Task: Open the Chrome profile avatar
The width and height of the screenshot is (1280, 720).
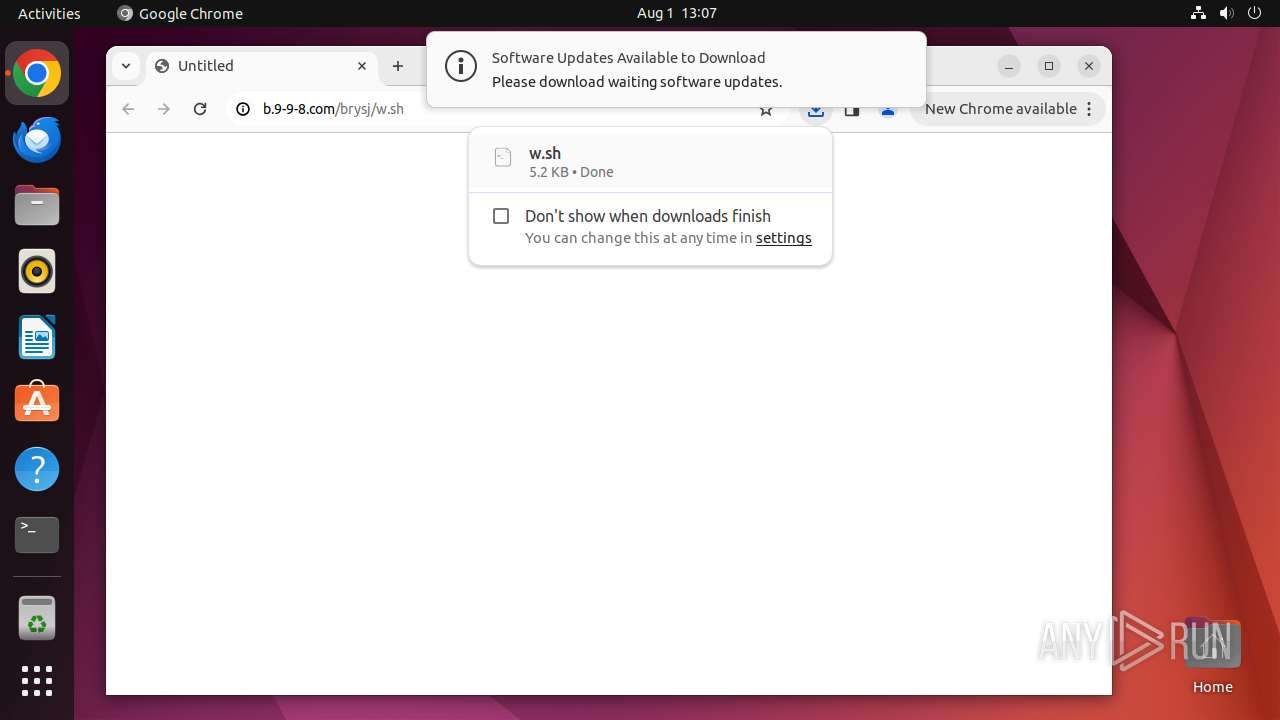Action: (888, 110)
